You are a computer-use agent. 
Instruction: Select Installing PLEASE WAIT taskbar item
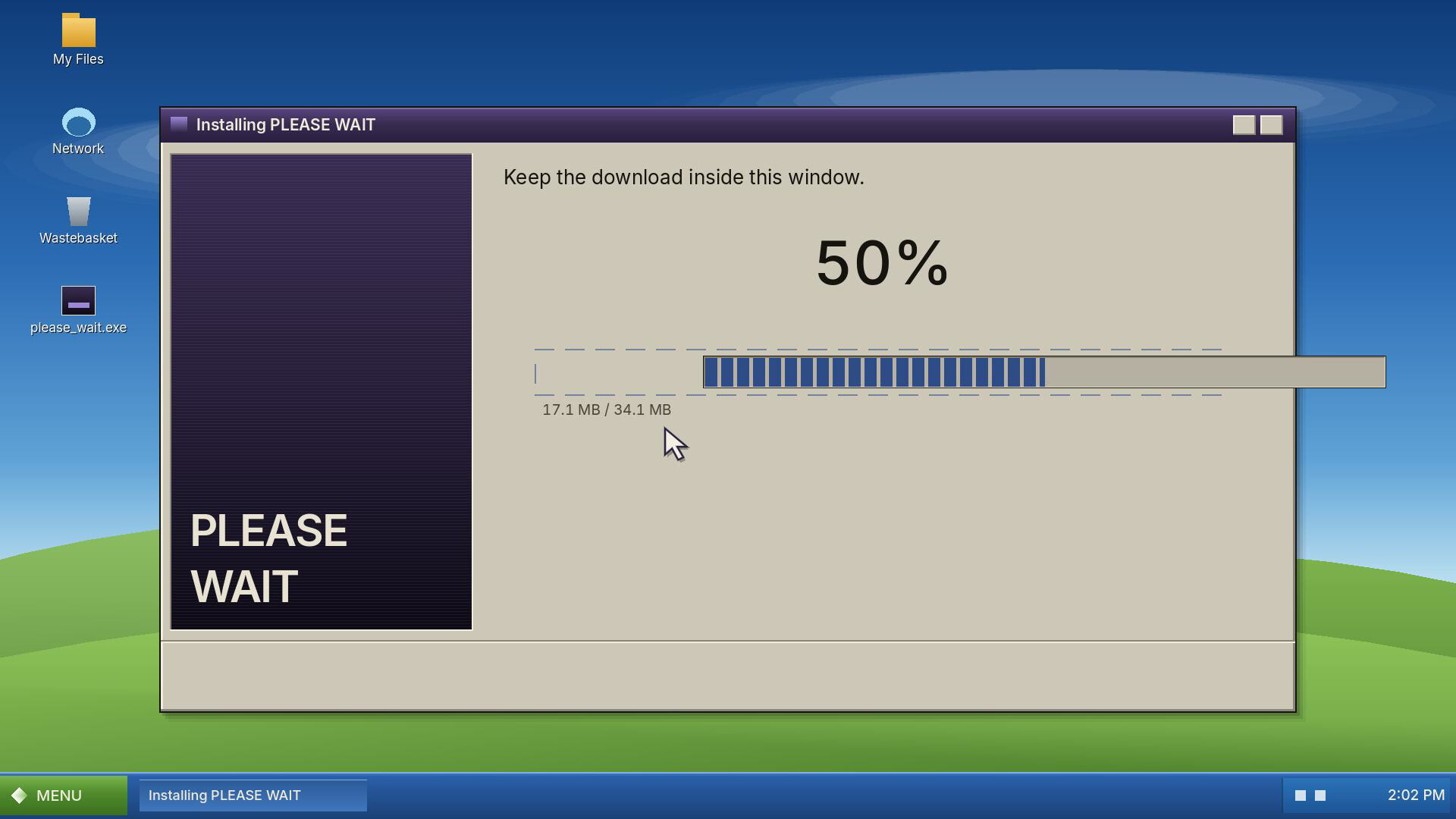tap(253, 795)
